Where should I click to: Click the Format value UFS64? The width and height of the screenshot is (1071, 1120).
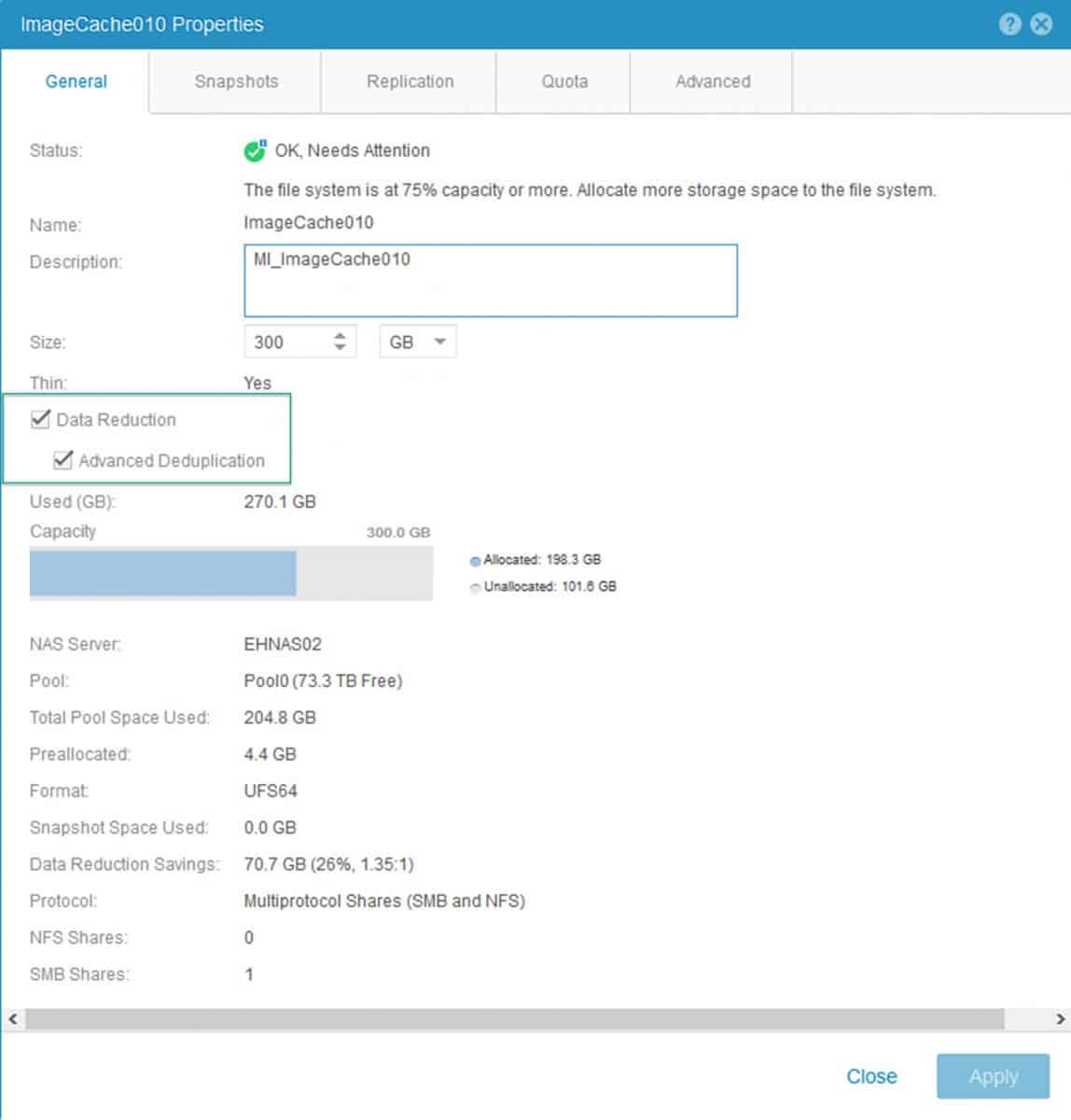tap(271, 791)
